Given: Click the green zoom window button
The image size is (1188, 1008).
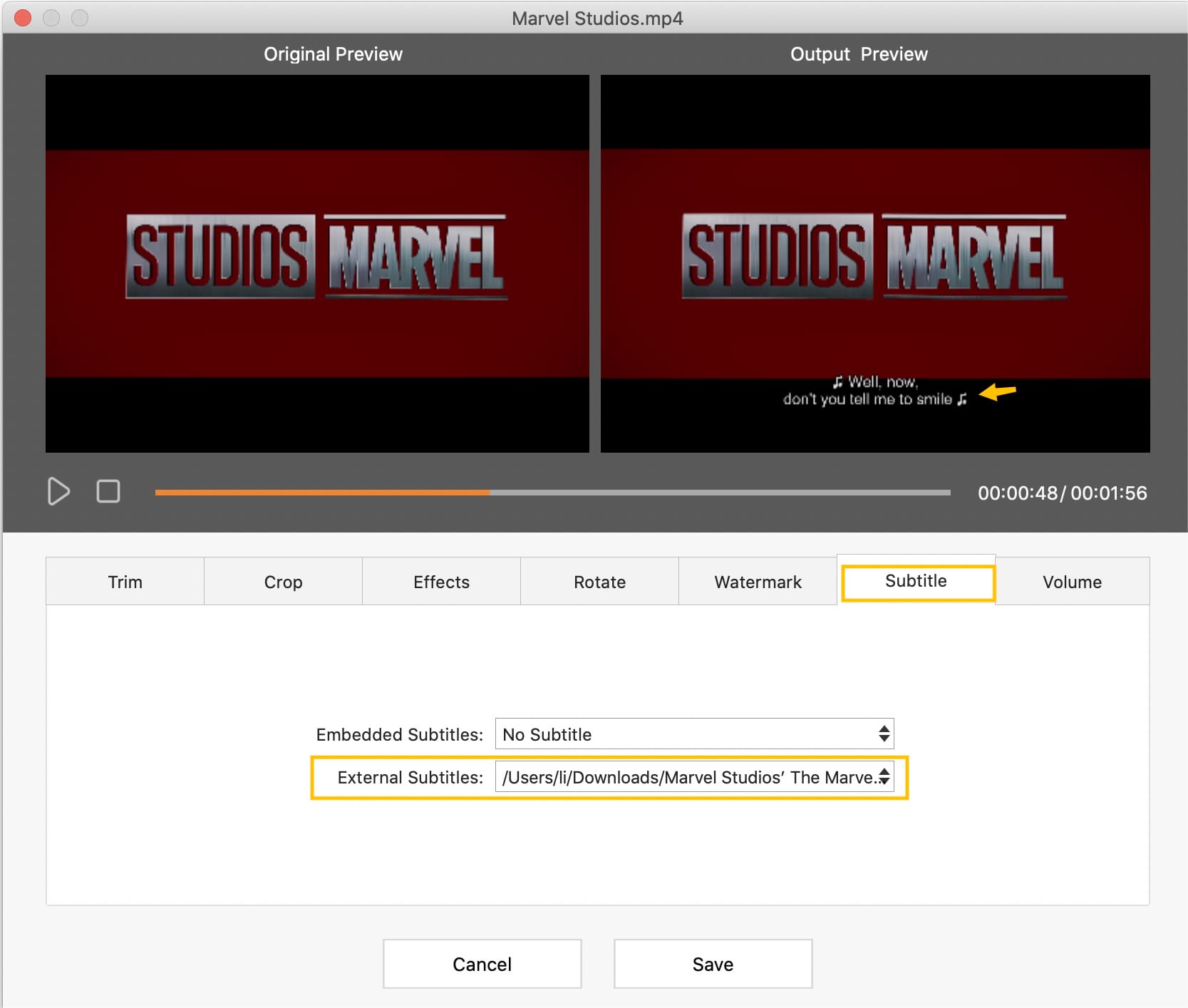Looking at the screenshot, I should pos(80,18).
